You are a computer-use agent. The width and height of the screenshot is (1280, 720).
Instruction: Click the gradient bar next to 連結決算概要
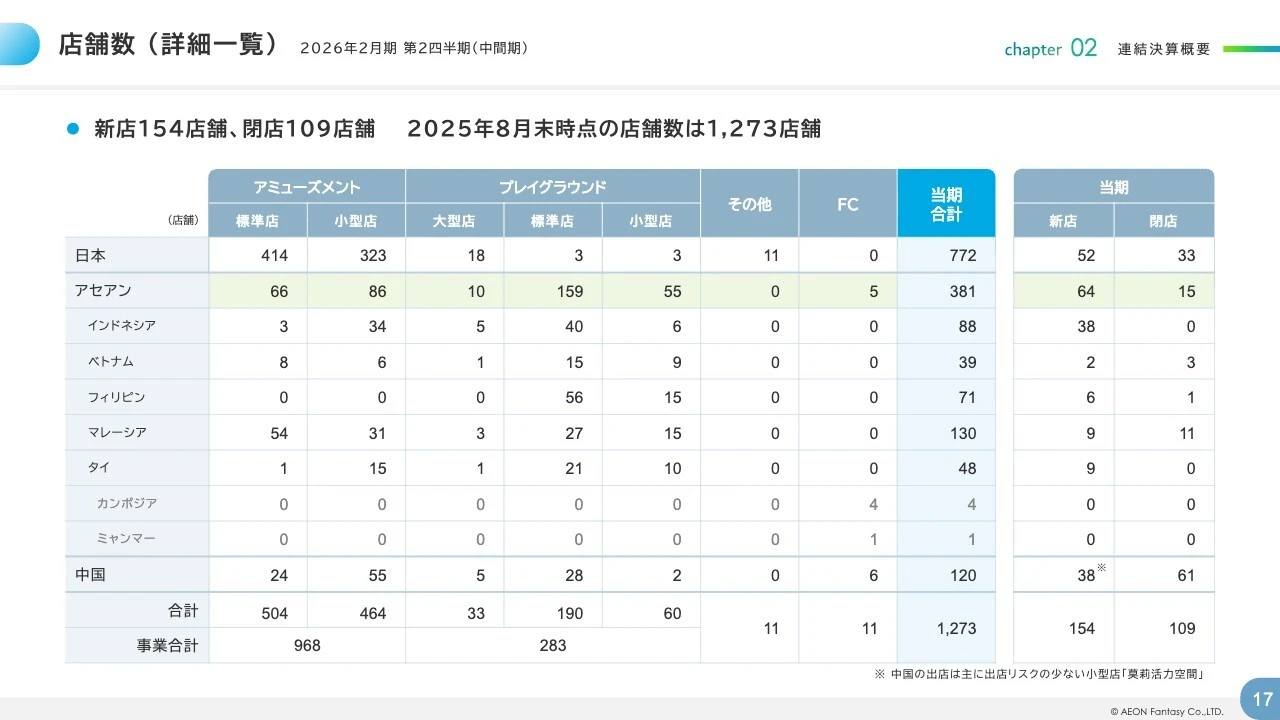pos(1250,48)
